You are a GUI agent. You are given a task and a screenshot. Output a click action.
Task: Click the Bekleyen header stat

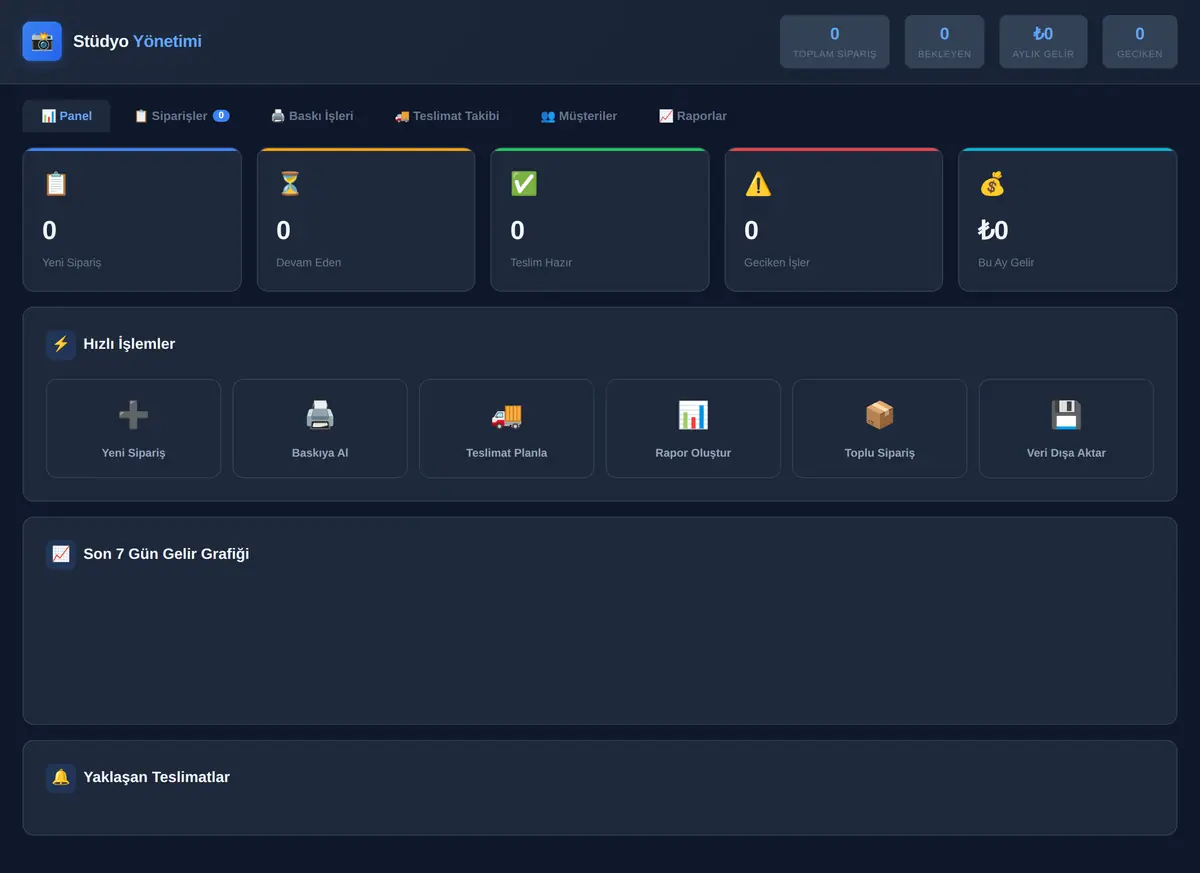(x=945, y=42)
